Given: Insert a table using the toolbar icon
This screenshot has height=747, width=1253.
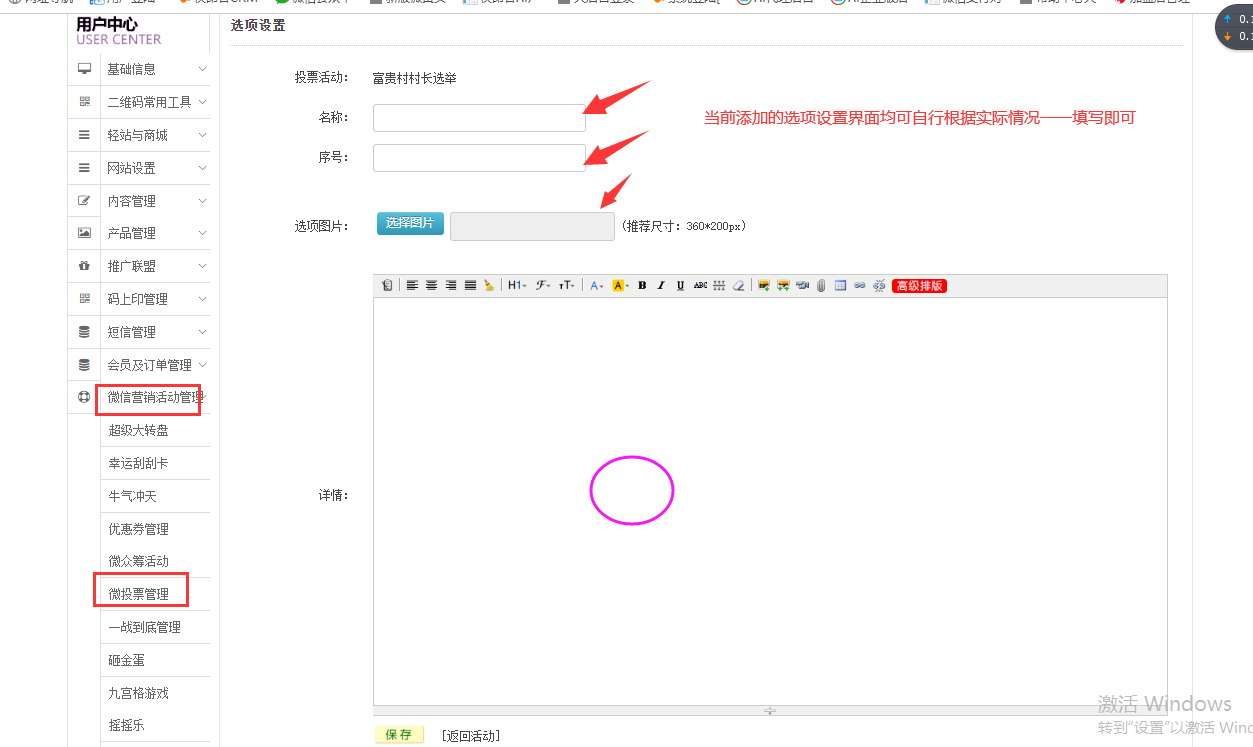Looking at the screenshot, I should pos(840,286).
